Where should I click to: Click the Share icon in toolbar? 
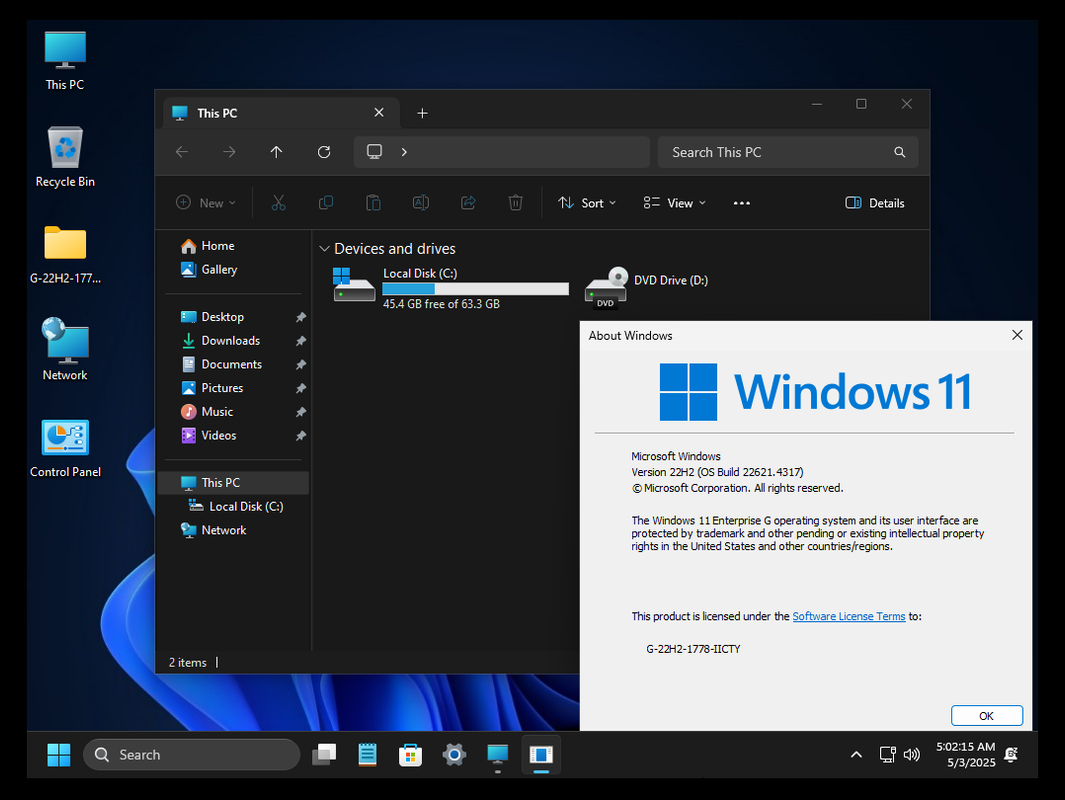[x=468, y=203]
